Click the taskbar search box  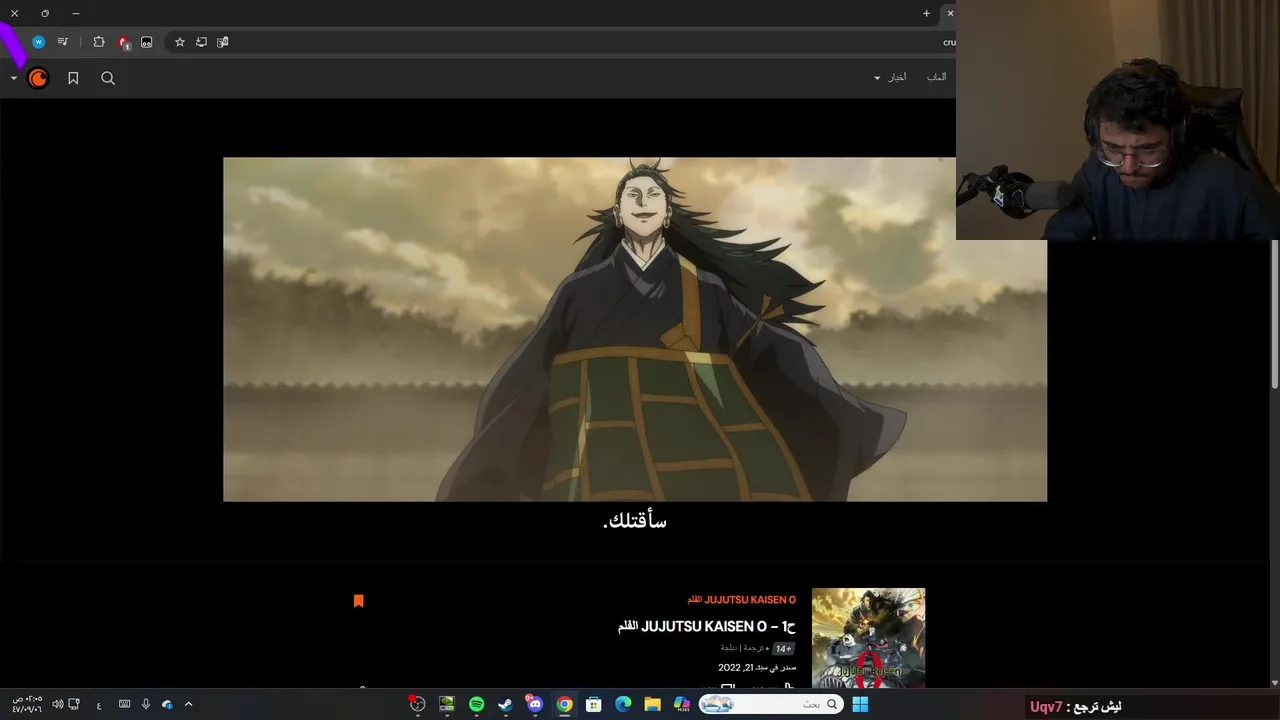point(770,705)
